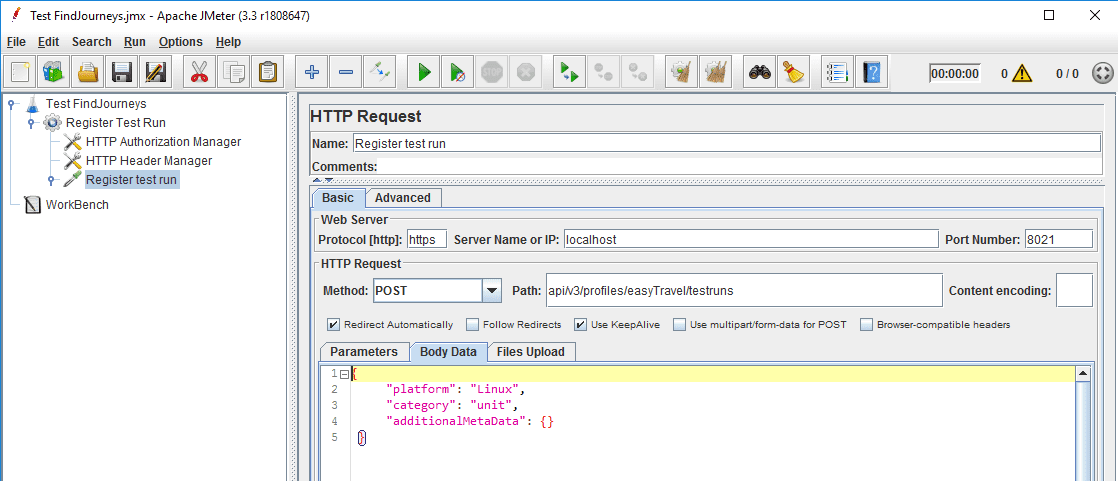
Task: Cut selection with scissors icon
Action: coord(200,72)
